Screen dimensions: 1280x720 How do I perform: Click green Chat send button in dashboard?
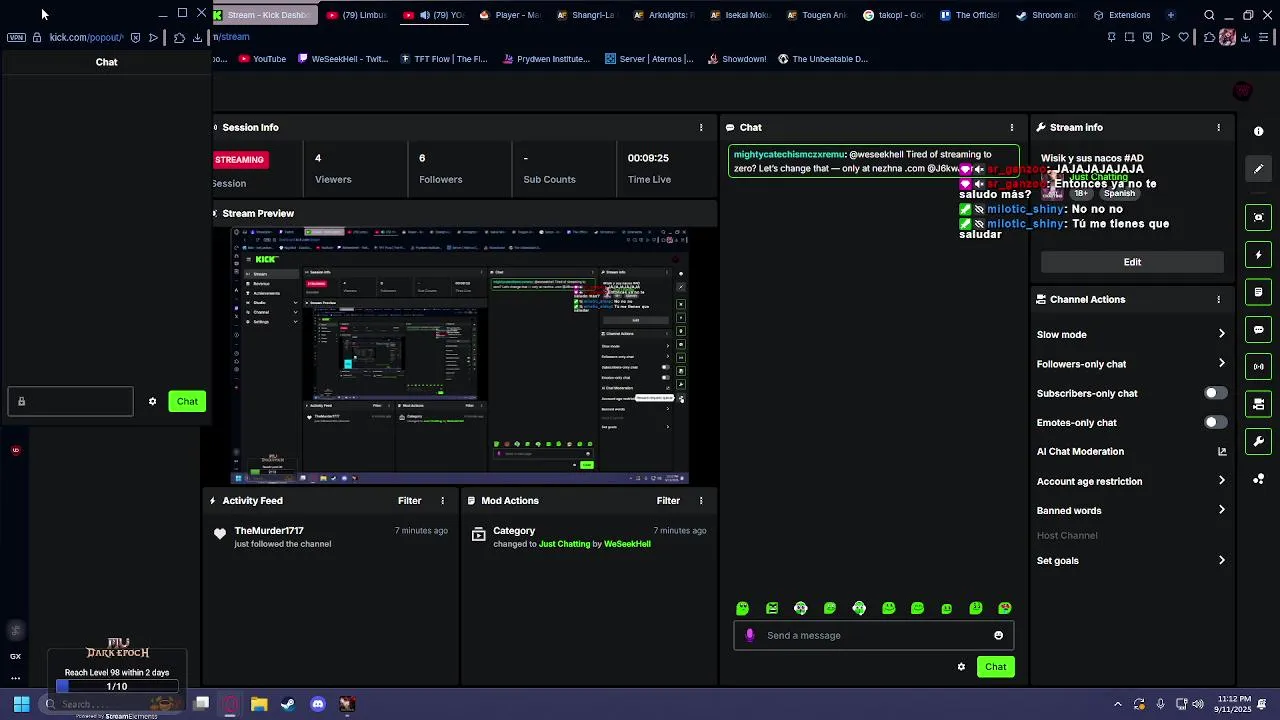[x=995, y=667]
